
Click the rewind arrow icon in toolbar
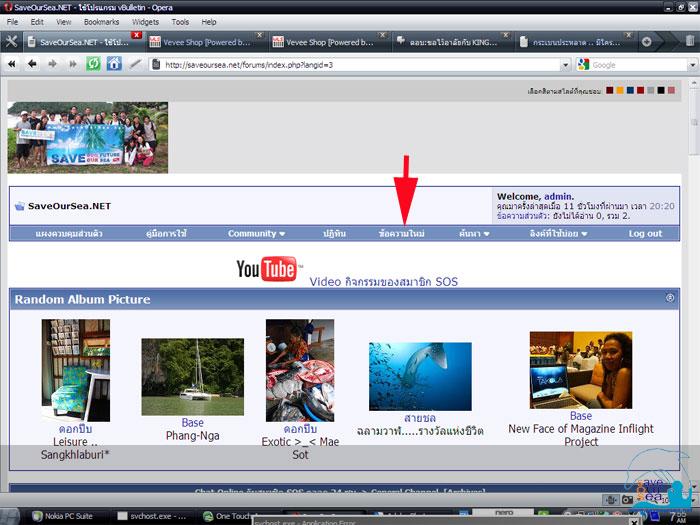coord(13,64)
